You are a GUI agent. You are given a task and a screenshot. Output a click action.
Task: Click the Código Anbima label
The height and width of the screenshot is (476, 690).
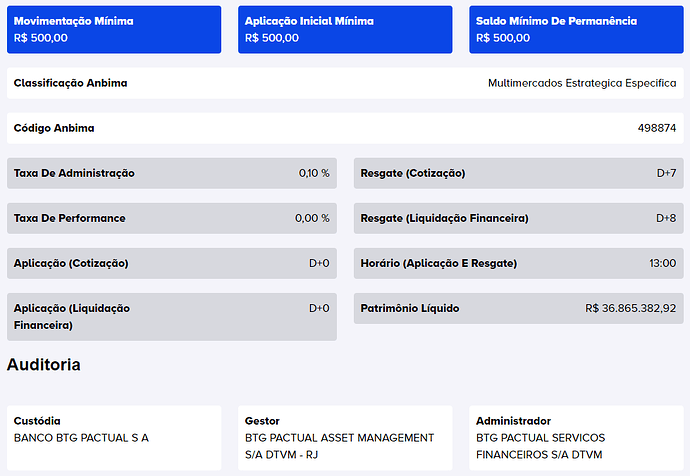click(x=54, y=128)
